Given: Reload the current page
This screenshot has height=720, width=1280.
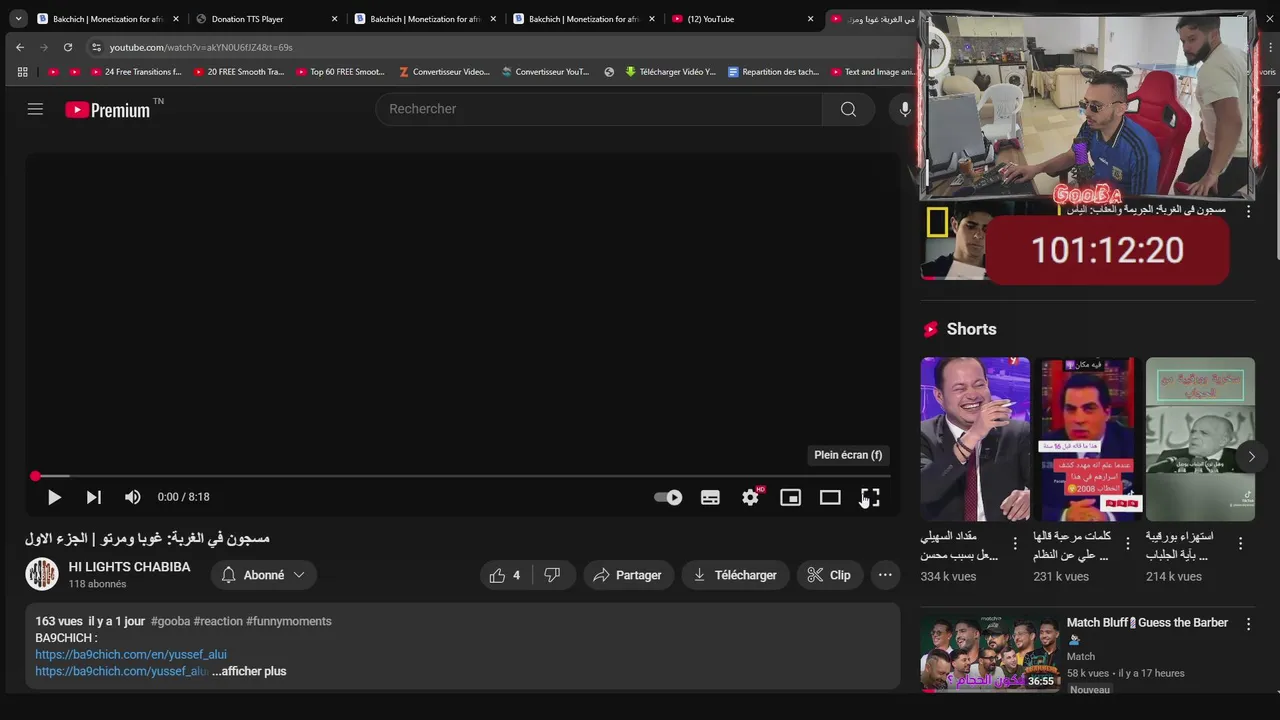Looking at the screenshot, I should pyautogui.click(x=68, y=47).
